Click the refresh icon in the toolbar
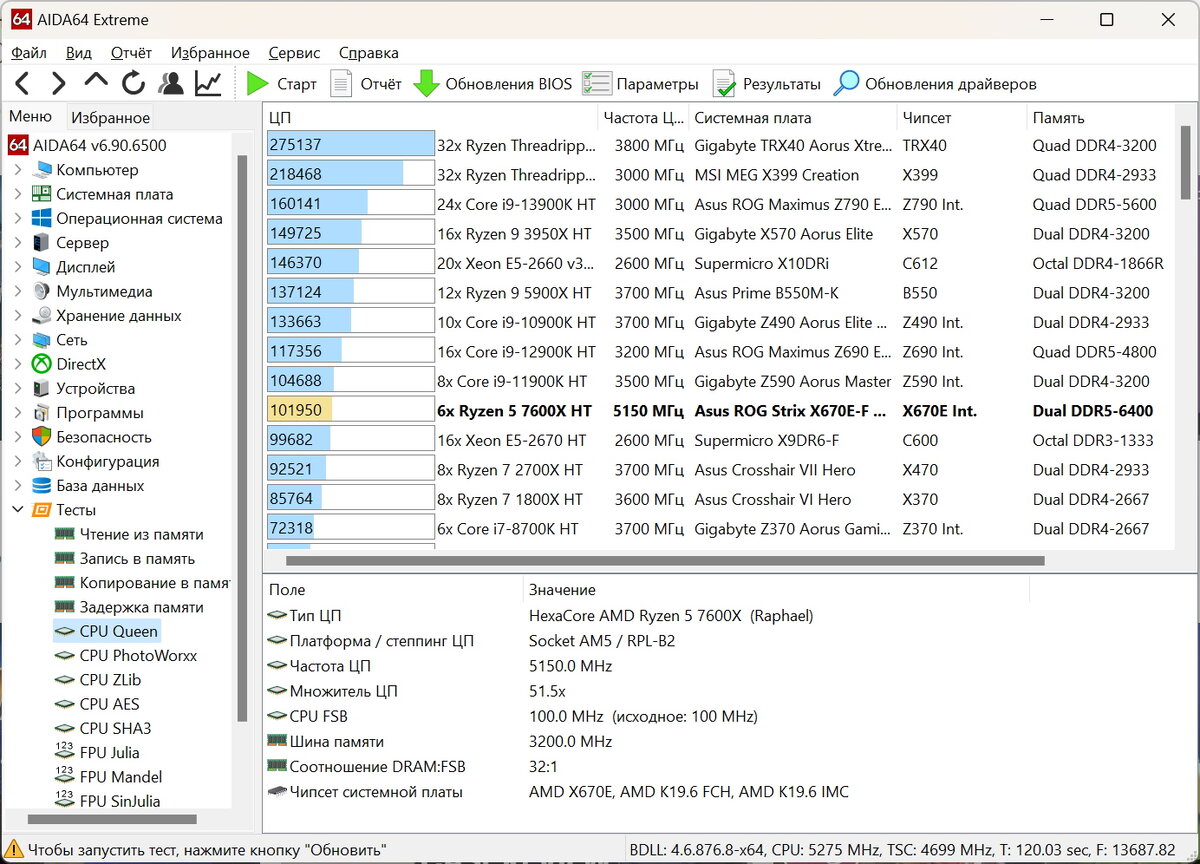 pyautogui.click(x=133, y=83)
